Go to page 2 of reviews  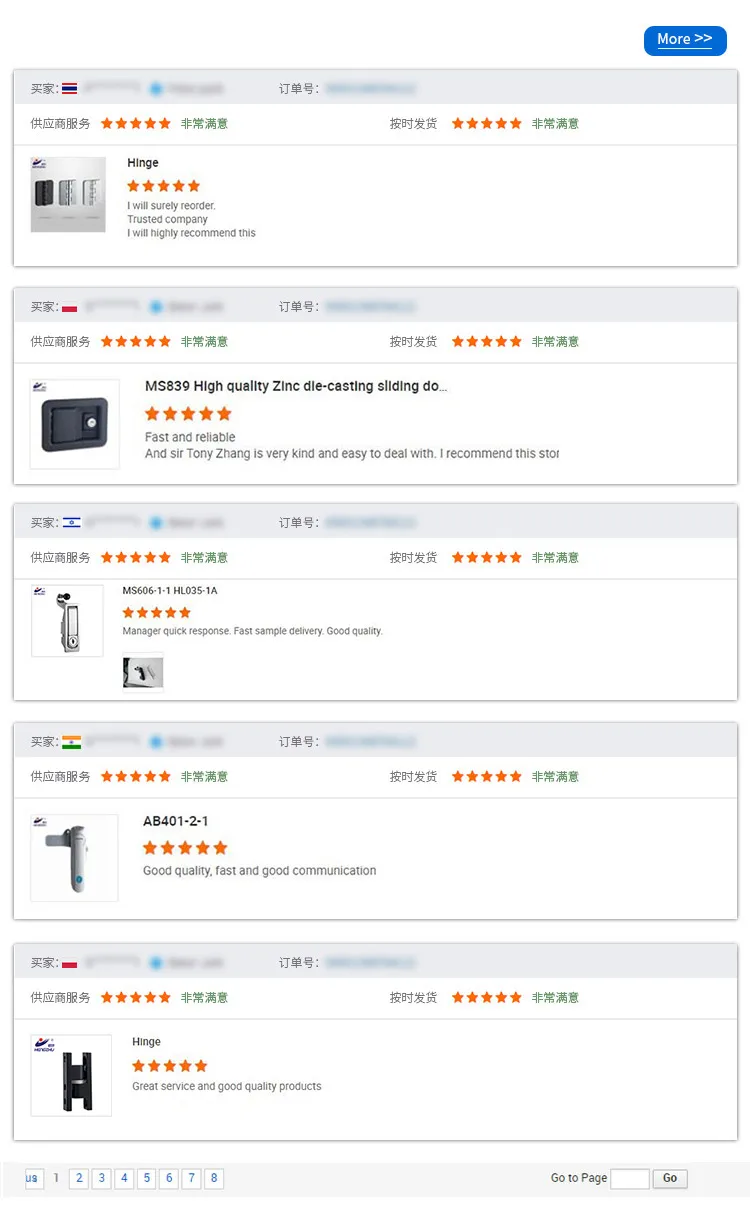pos(79,1178)
